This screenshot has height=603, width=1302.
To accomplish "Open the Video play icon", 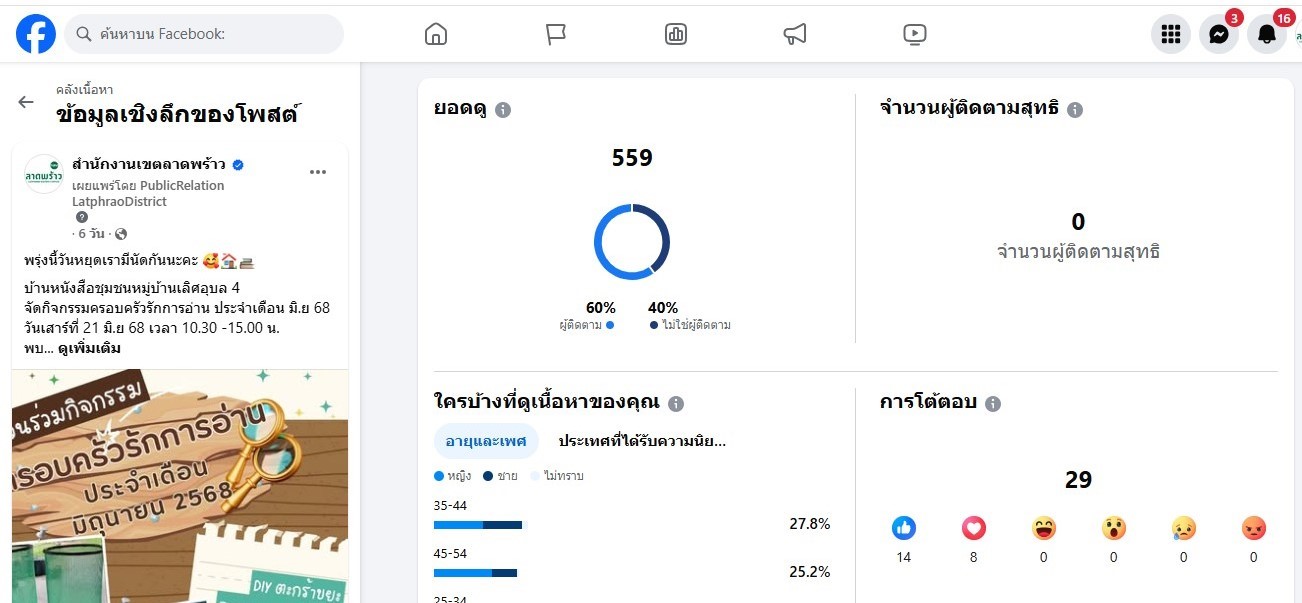I will pyautogui.click(x=914, y=34).
